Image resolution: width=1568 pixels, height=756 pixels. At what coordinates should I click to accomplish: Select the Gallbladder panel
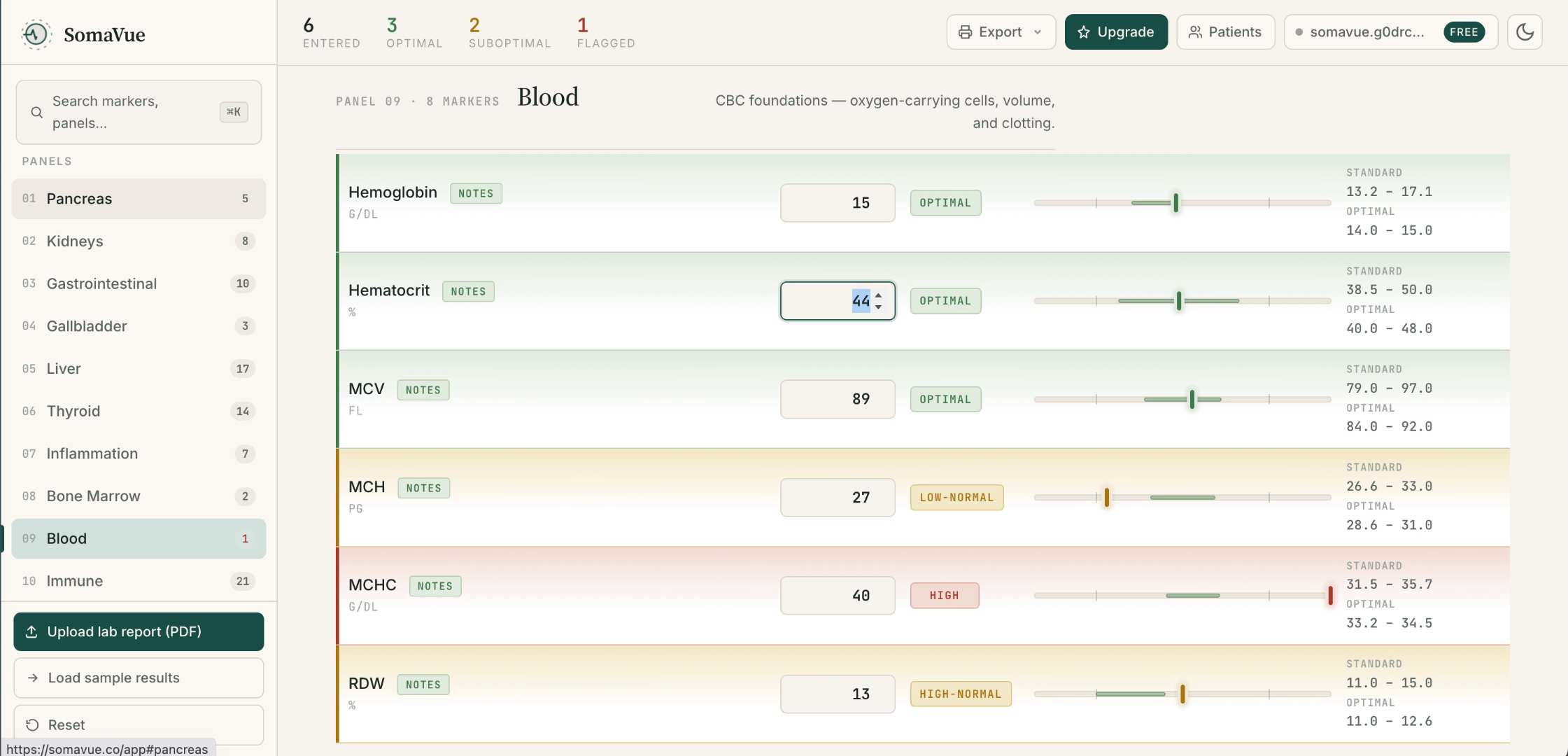(139, 326)
